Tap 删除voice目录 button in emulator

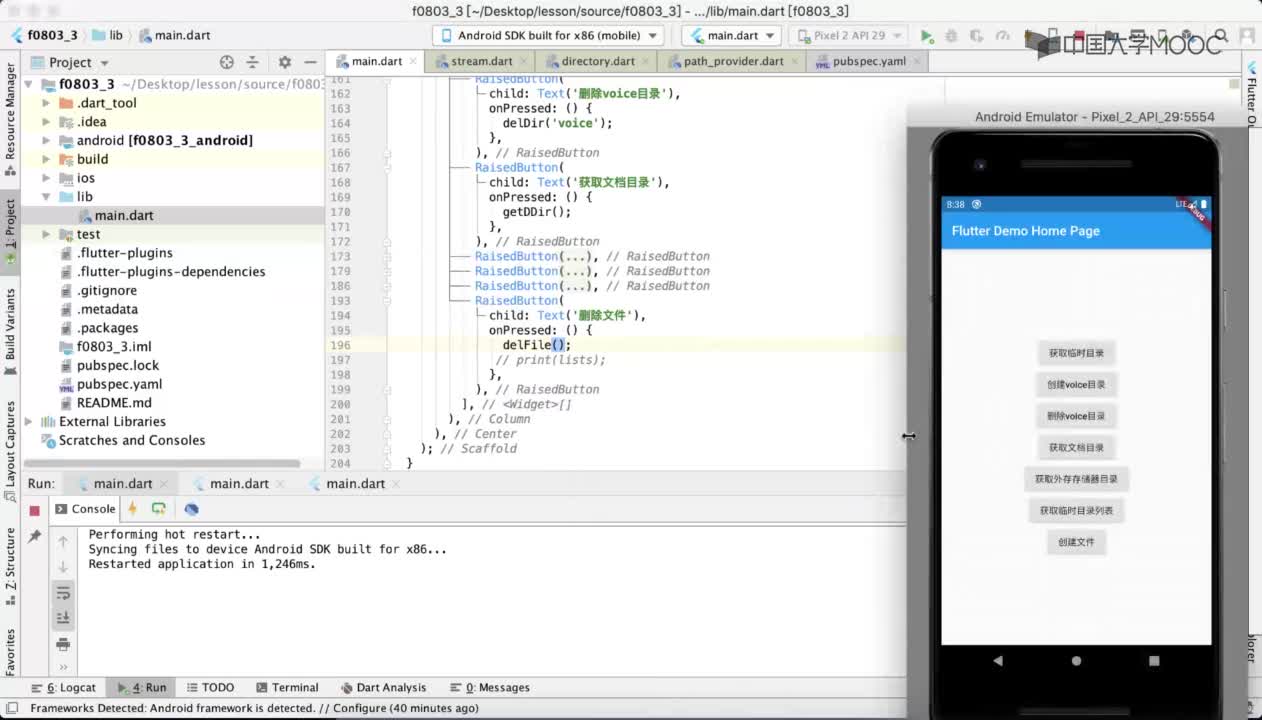coord(1076,416)
